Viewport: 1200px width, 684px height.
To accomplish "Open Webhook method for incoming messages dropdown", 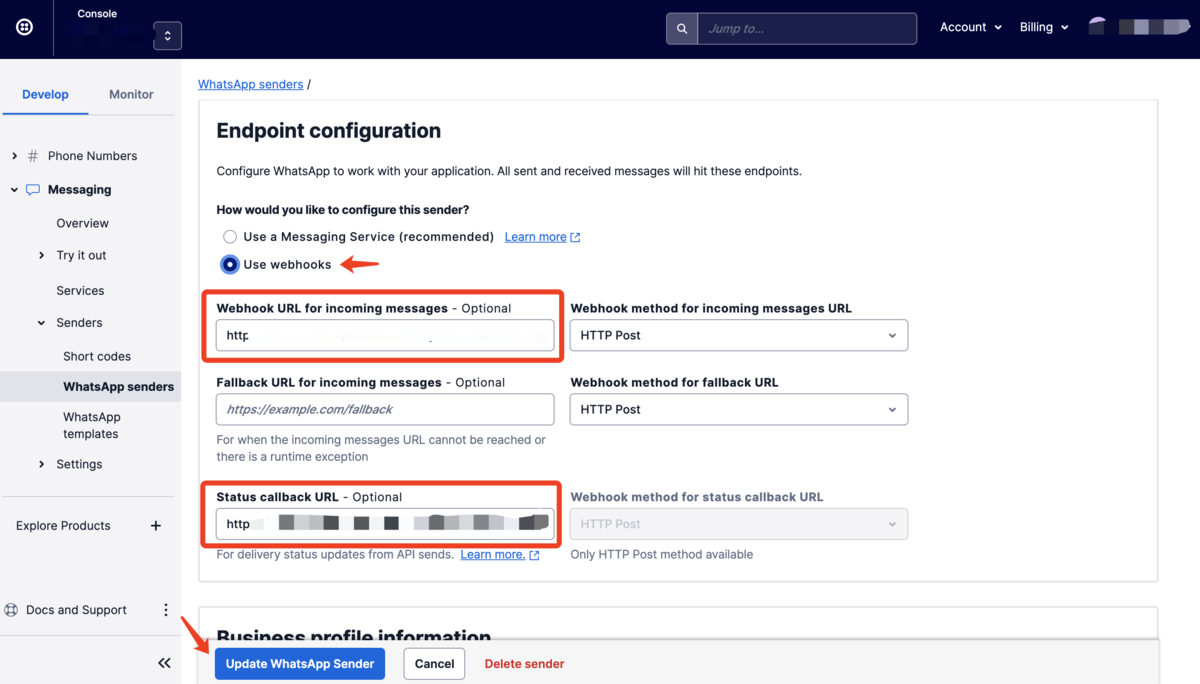I will 739,336.
